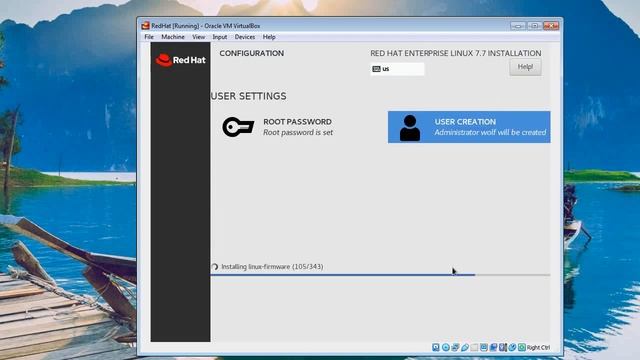The height and width of the screenshot is (360, 640).
Task: Open the Machine menu
Action: (173, 37)
